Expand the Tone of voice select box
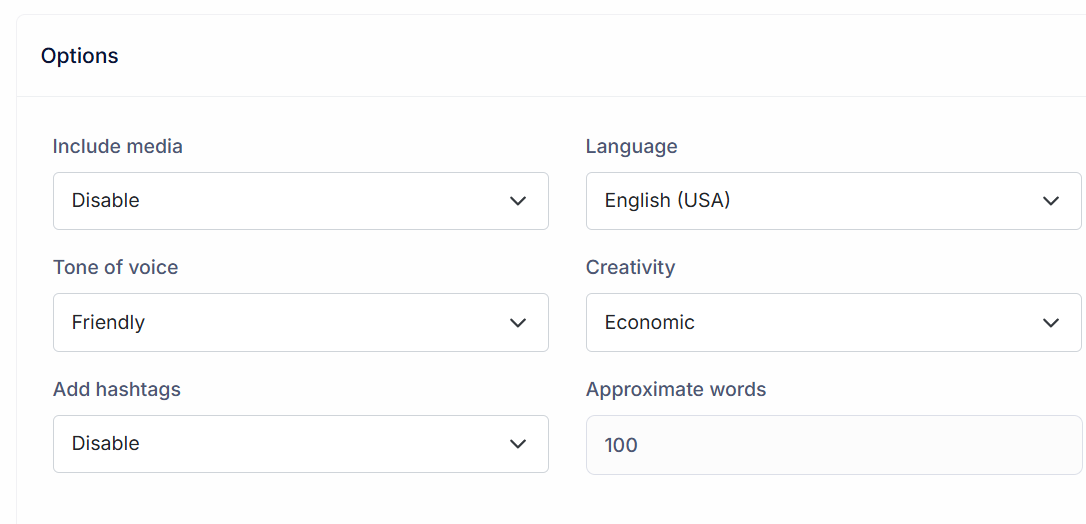 tap(300, 323)
